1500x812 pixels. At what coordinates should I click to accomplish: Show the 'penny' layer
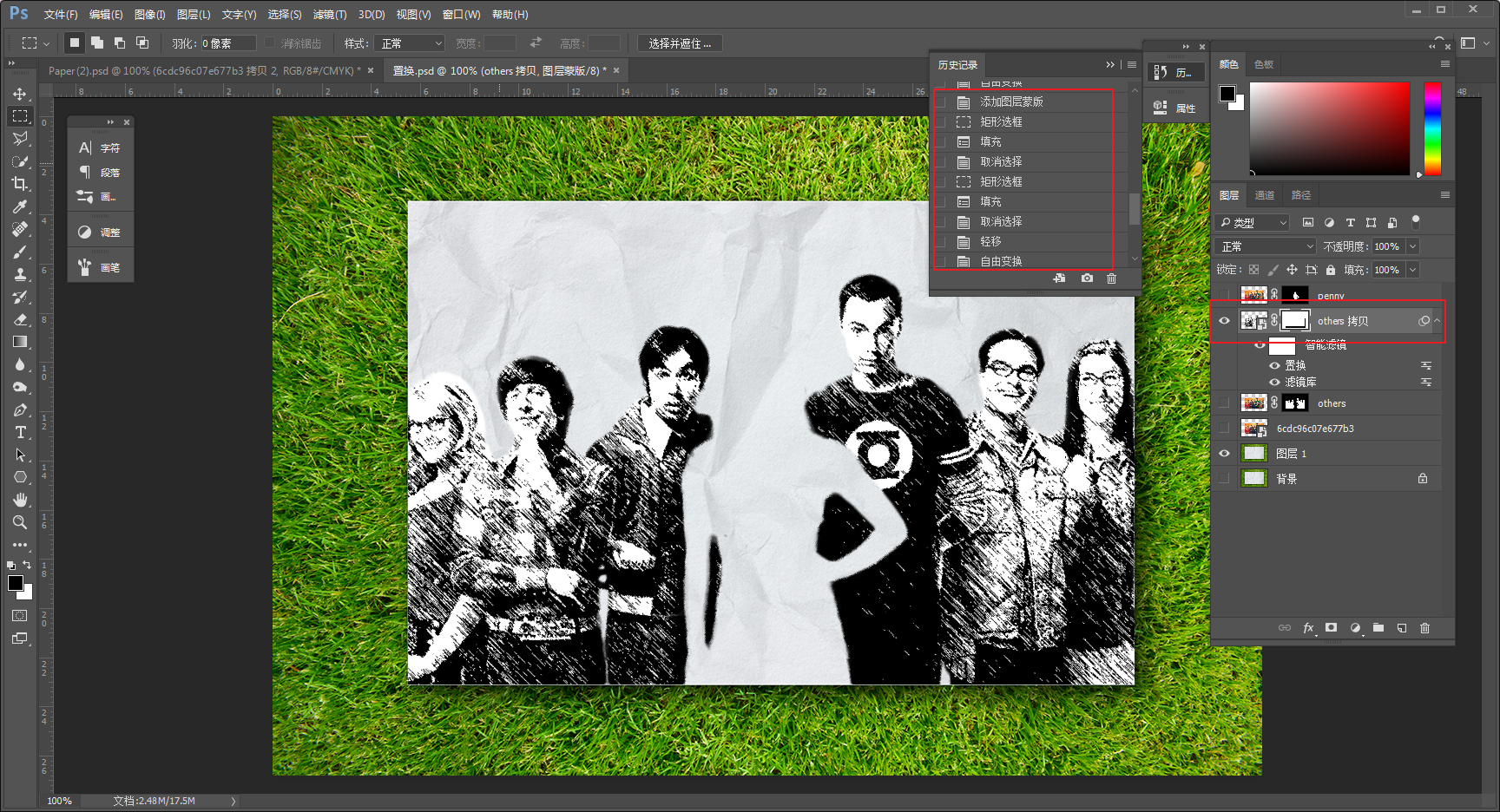[1224, 296]
